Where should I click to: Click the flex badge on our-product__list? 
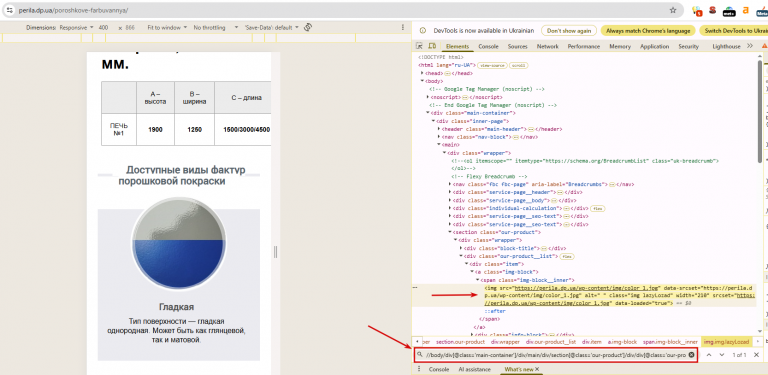(568, 256)
